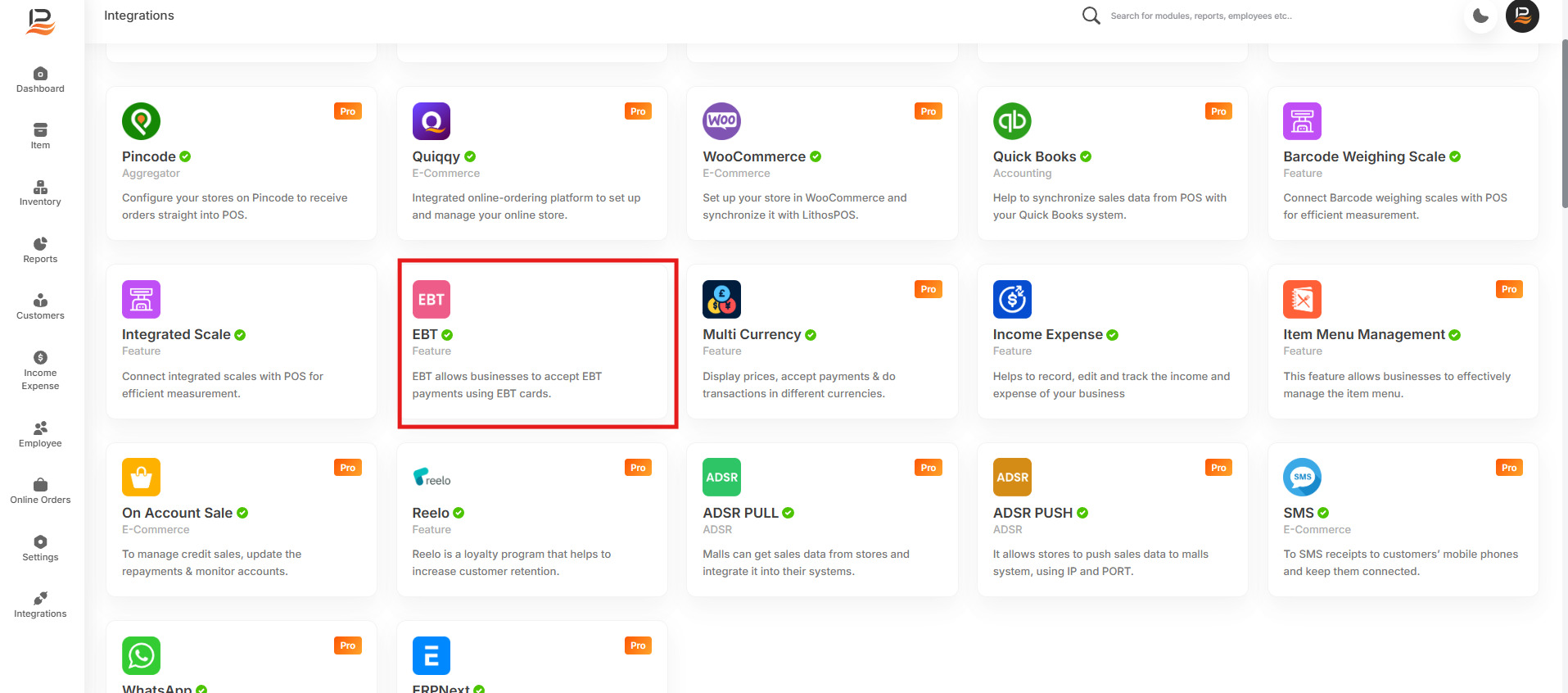Viewport: 1568px width, 693px height.
Task: Click the Integrated Scale title
Action: [x=176, y=334]
